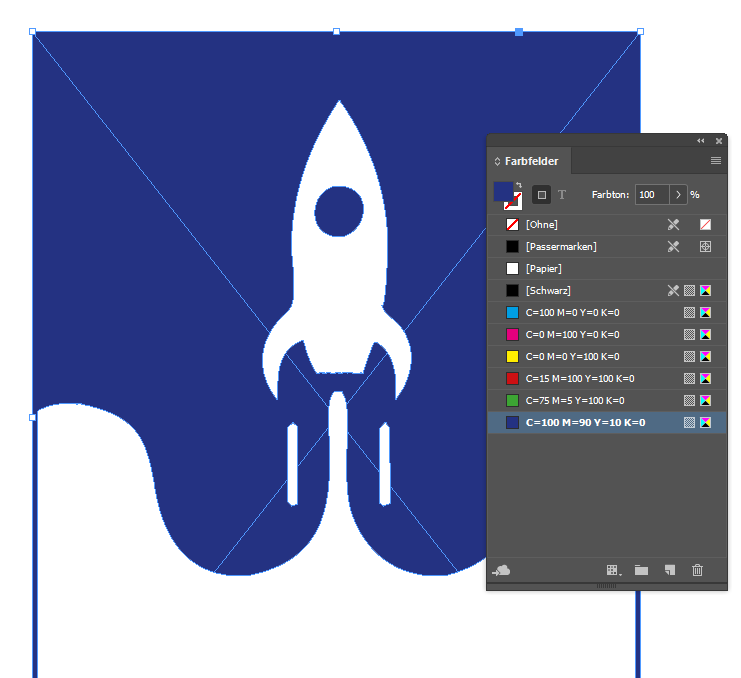Click the trash icon to delete the swatch

[697, 570]
